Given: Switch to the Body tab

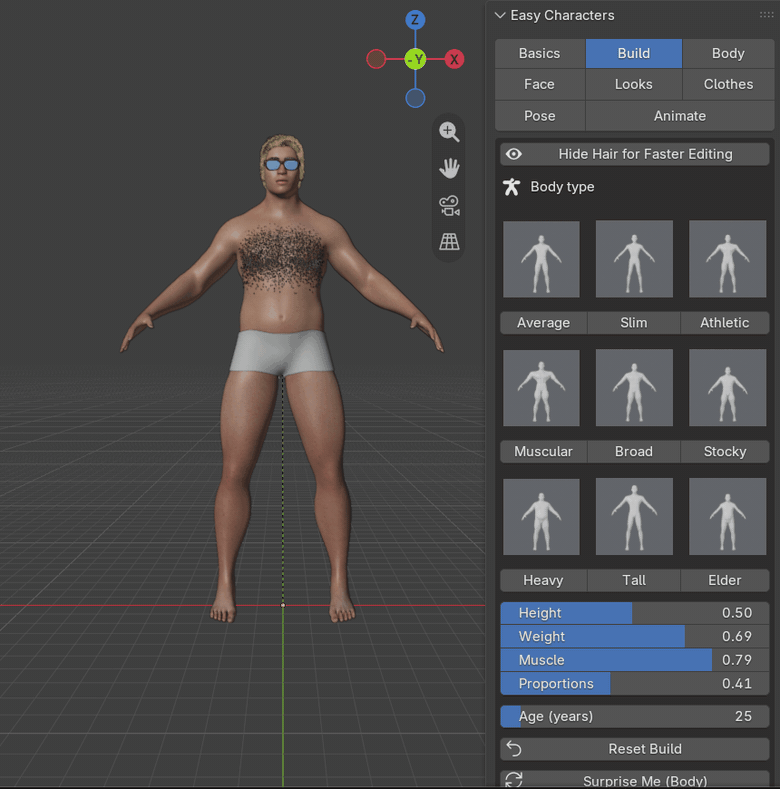Looking at the screenshot, I should click(728, 53).
